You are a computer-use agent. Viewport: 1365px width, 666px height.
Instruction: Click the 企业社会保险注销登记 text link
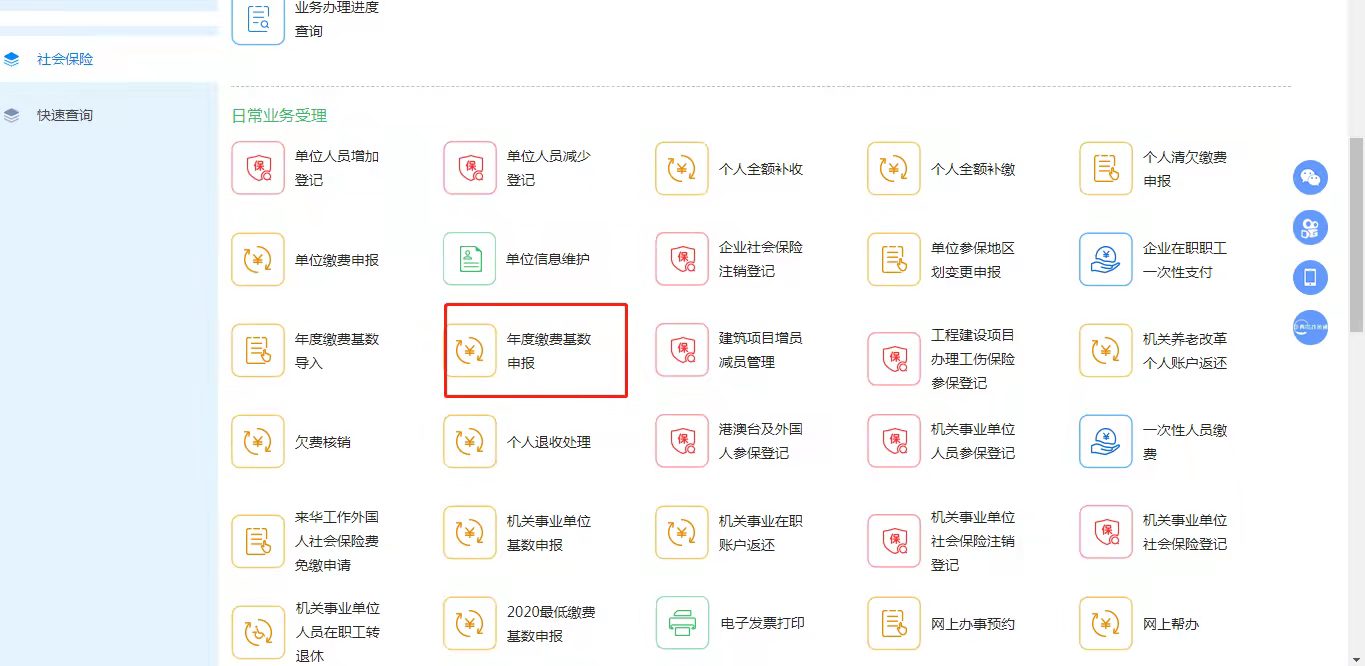pyautogui.click(x=760, y=259)
